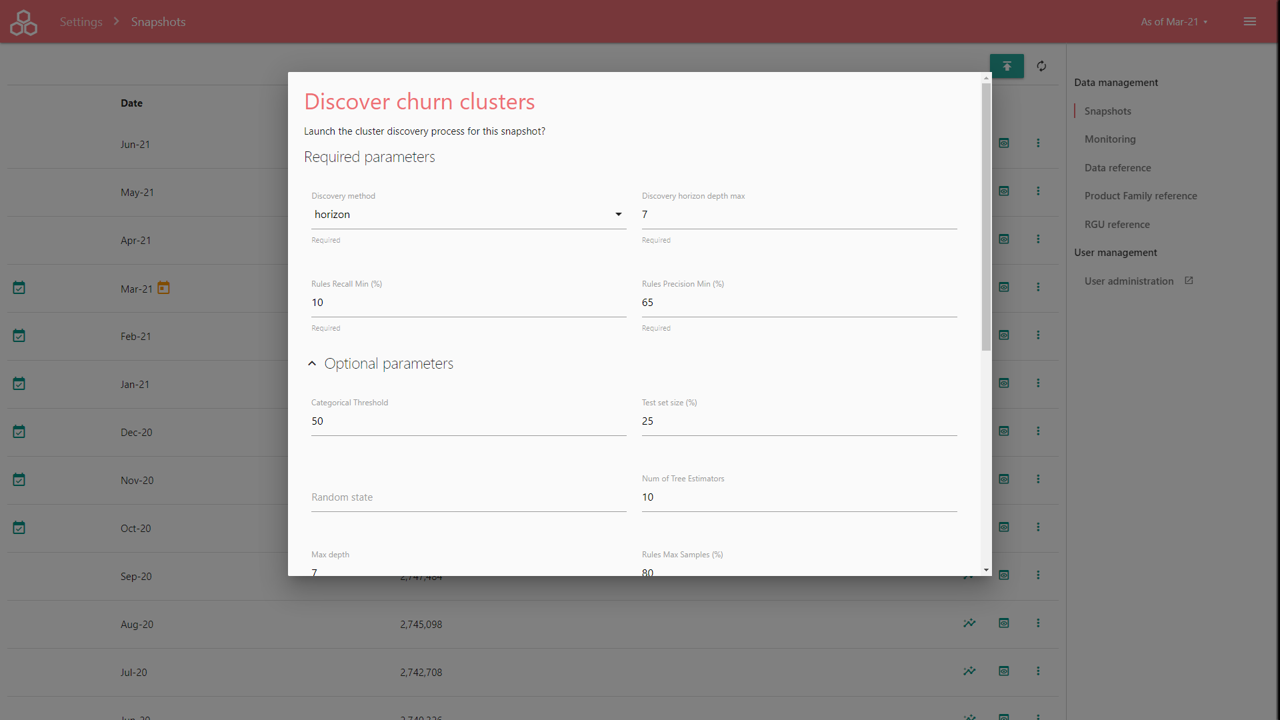Click the dialog scrollbar up arrow
The width and height of the screenshot is (1280, 720).
click(986, 77)
